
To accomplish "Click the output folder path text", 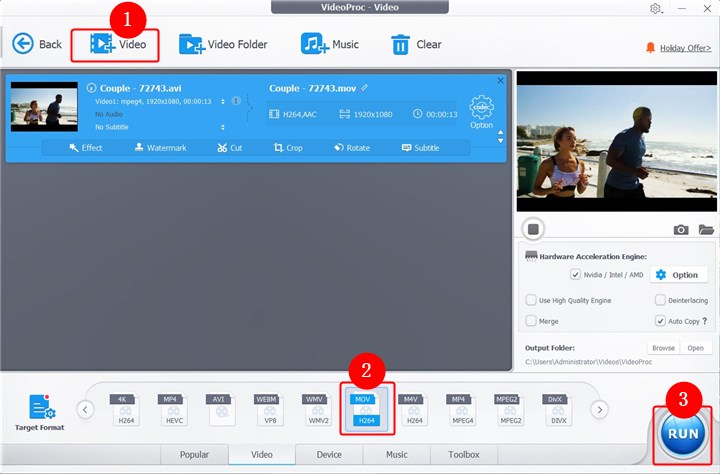I will [588, 362].
